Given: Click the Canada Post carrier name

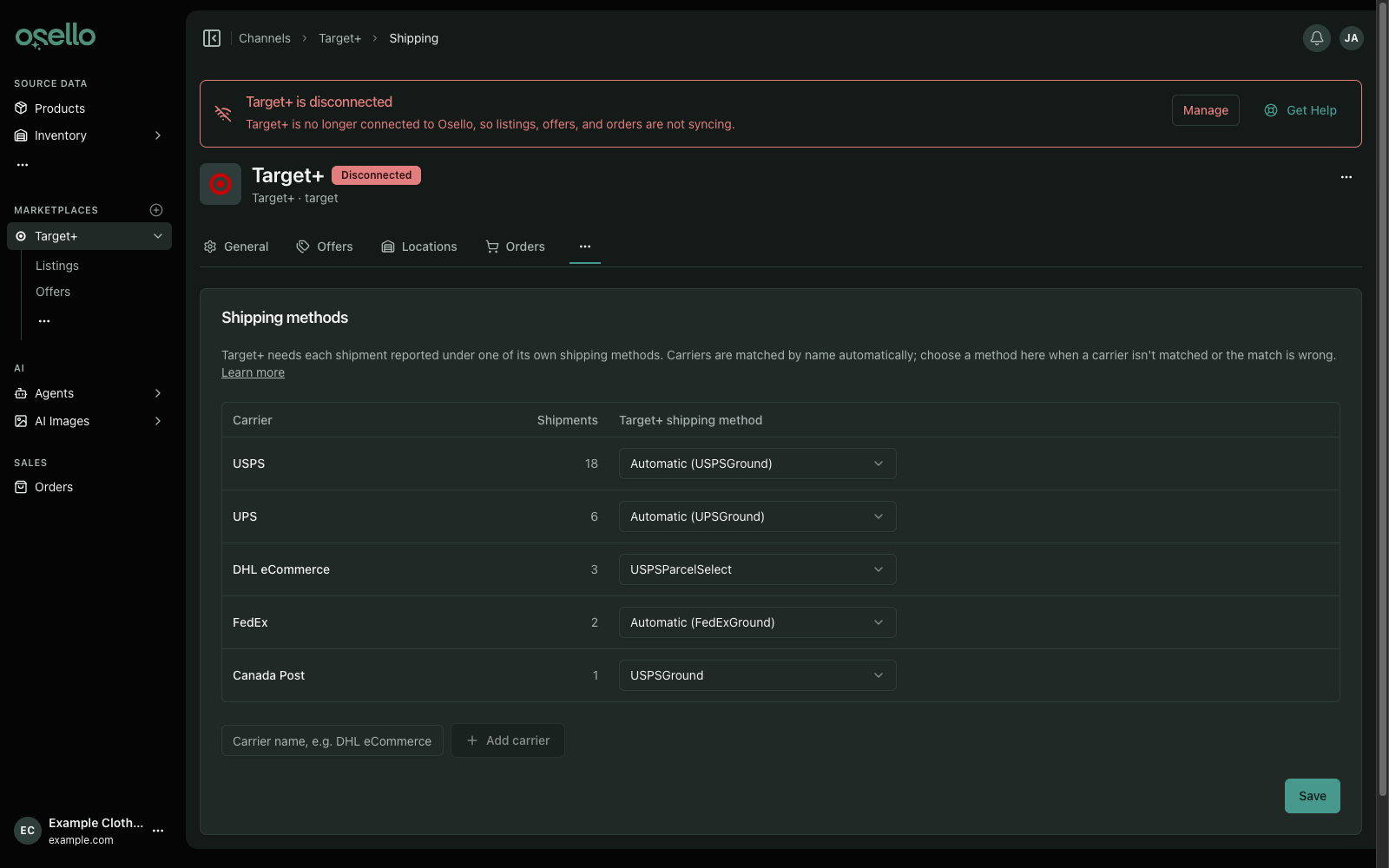Looking at the screenshot, I should 268,675.
